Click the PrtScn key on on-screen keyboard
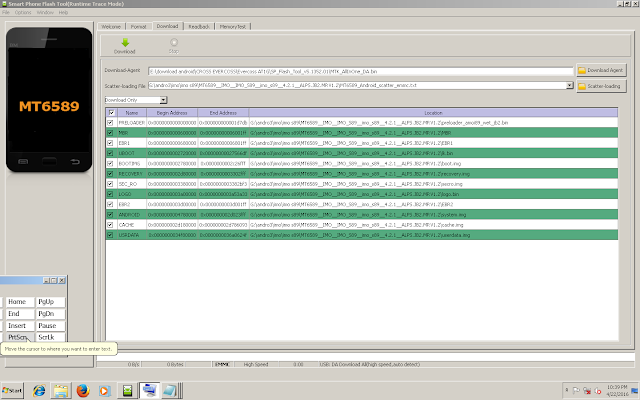640x400 pixels. [x=20, y=337]
